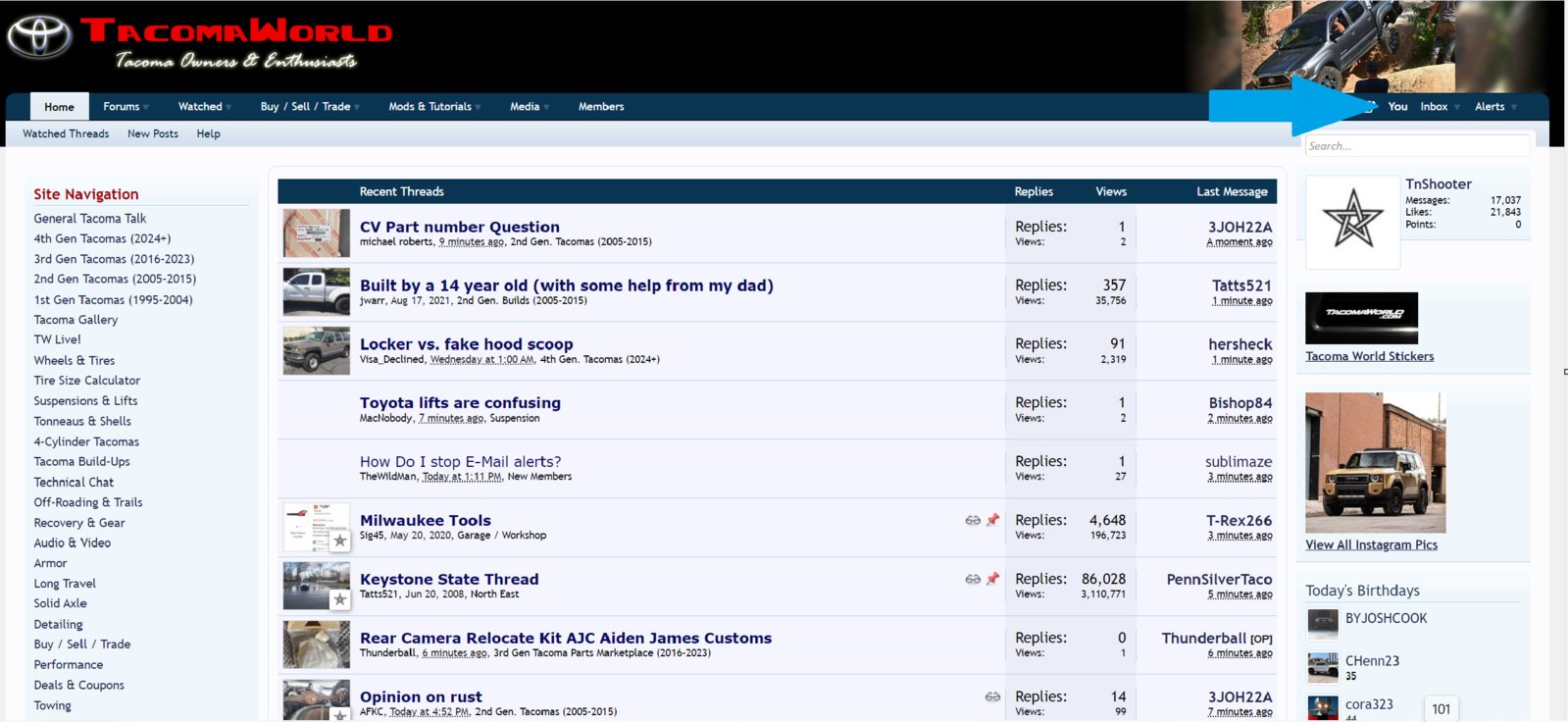Open TW Live! in Site Navigation
The height and width of the screenshot is (722, 1568).
tap(57, 339)
